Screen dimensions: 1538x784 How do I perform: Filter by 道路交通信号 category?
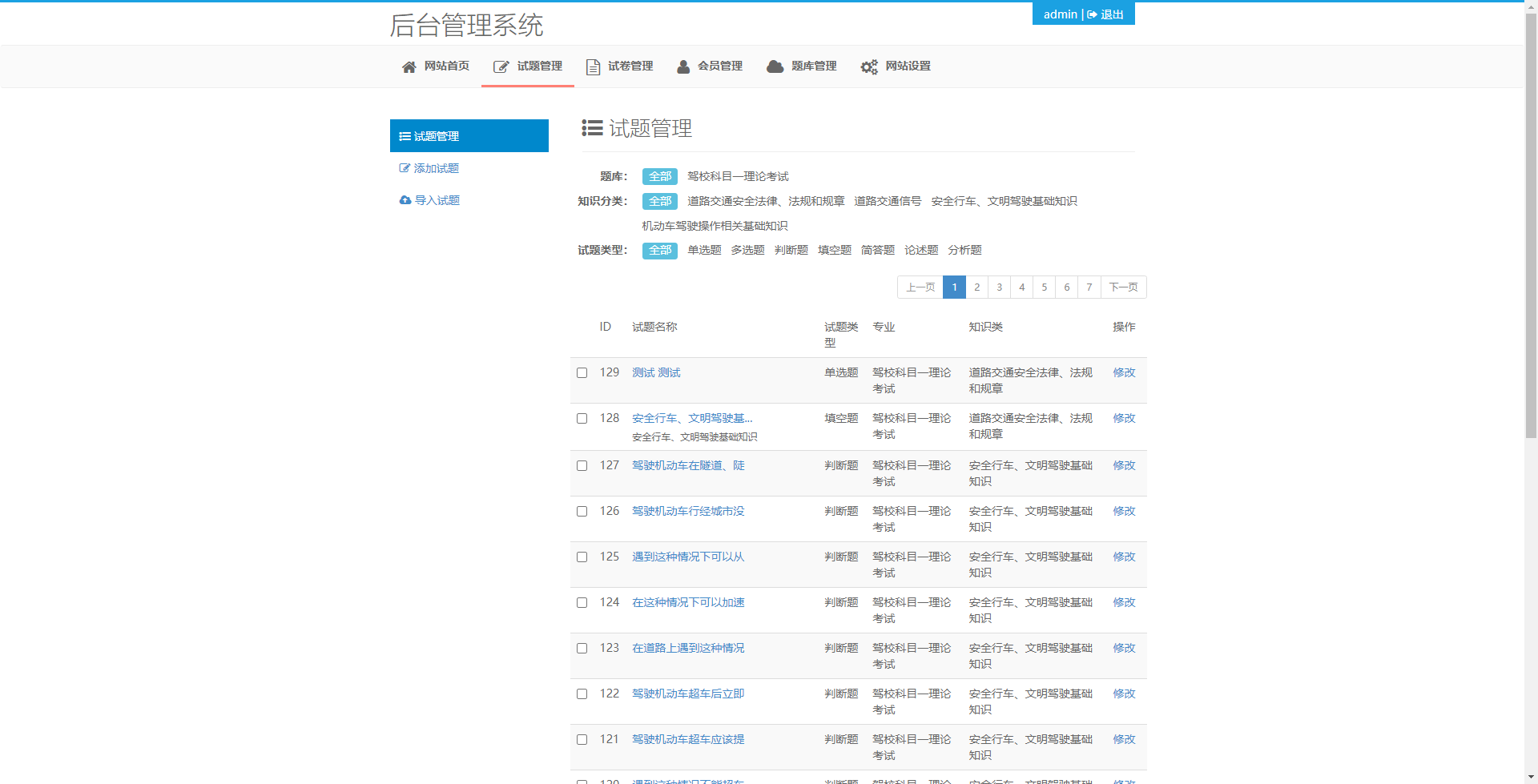[888, 201]
